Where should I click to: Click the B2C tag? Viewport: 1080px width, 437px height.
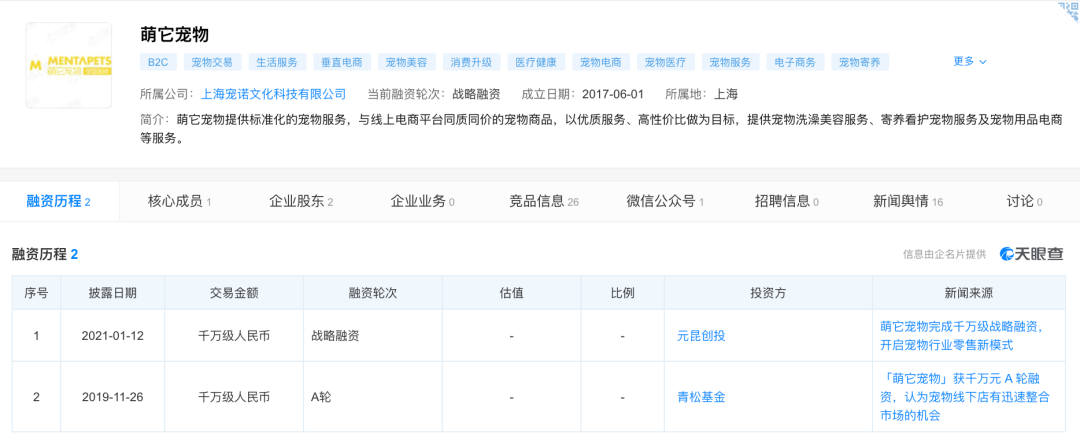pos(158,62)
